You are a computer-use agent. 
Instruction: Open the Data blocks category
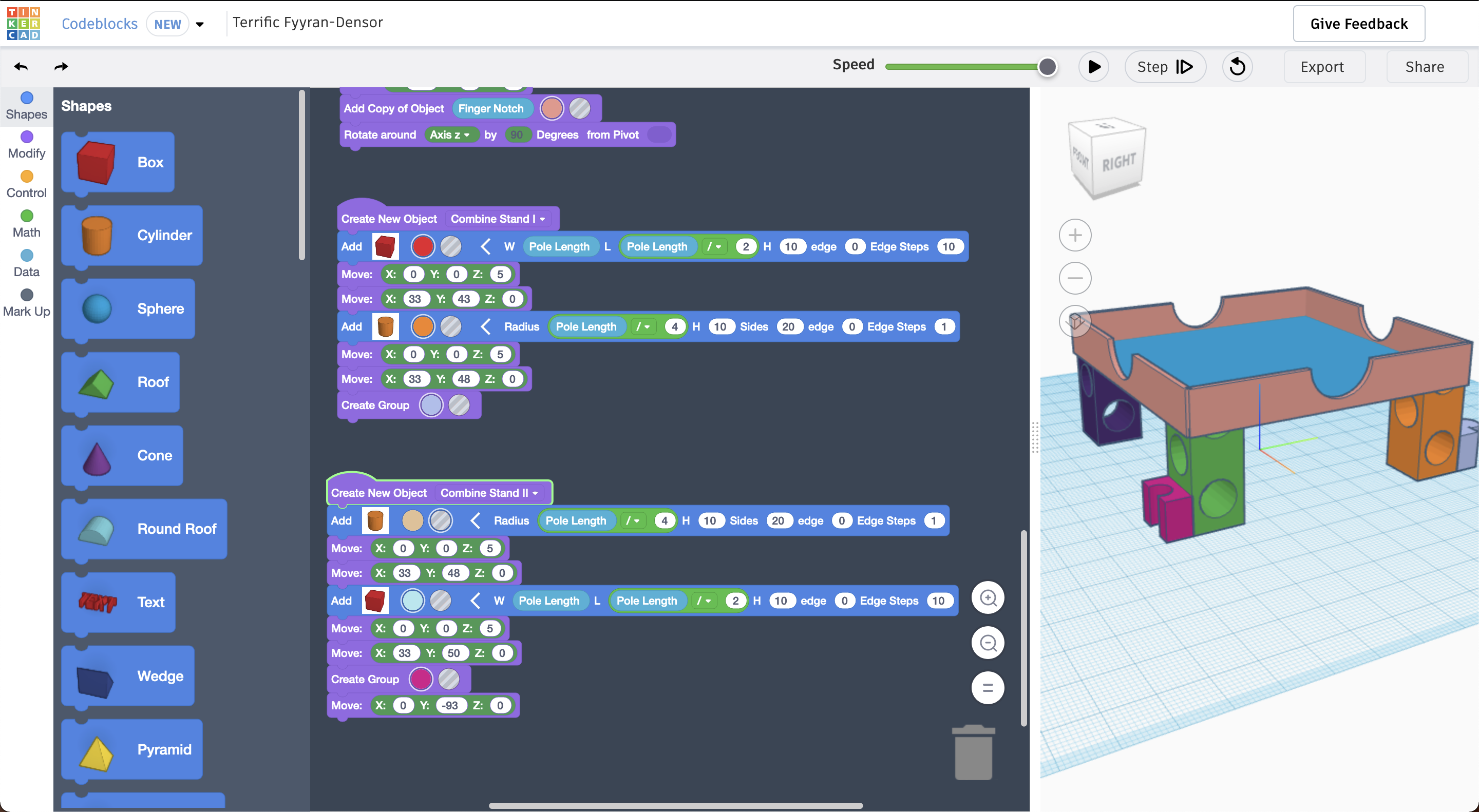[x=26, y=263]
